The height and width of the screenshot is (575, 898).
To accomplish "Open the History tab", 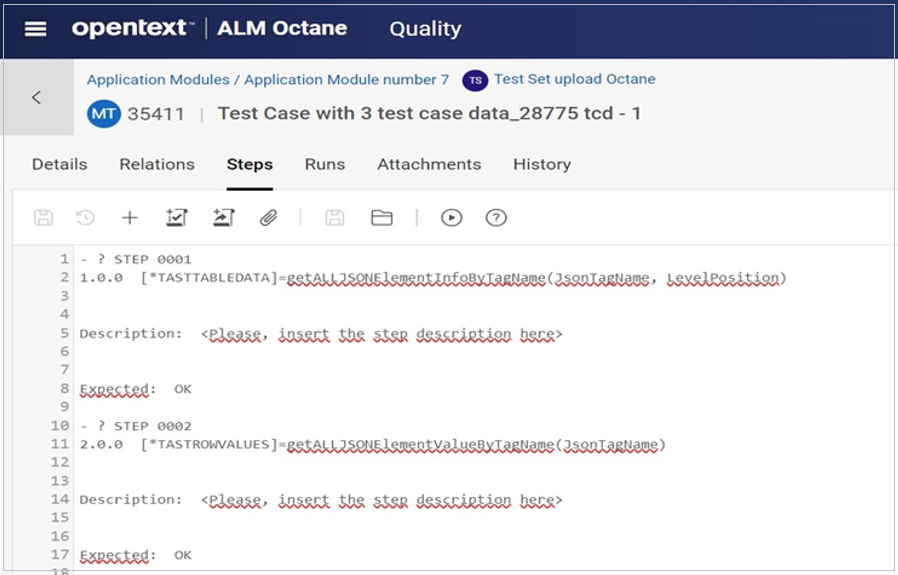I will pos(542,164).
